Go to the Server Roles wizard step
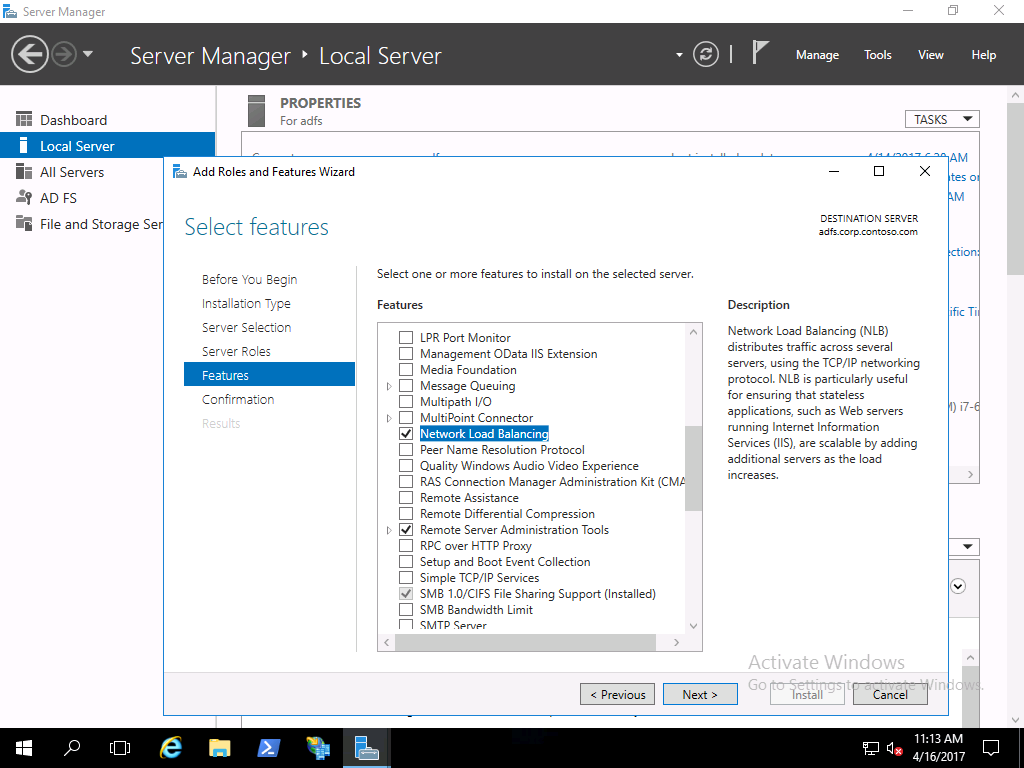Screen dimensions: 1024x768 click(x=236, y=352)
